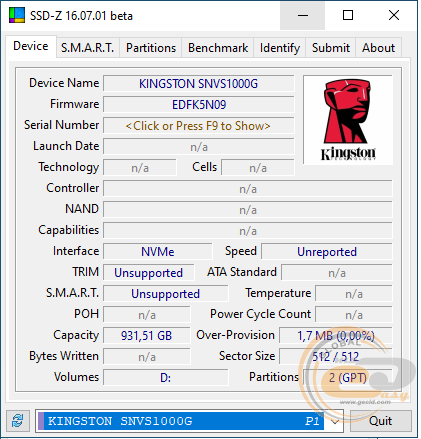Click the Capabilities n/a field
This screenshot has width=421, height=439.
248,231
